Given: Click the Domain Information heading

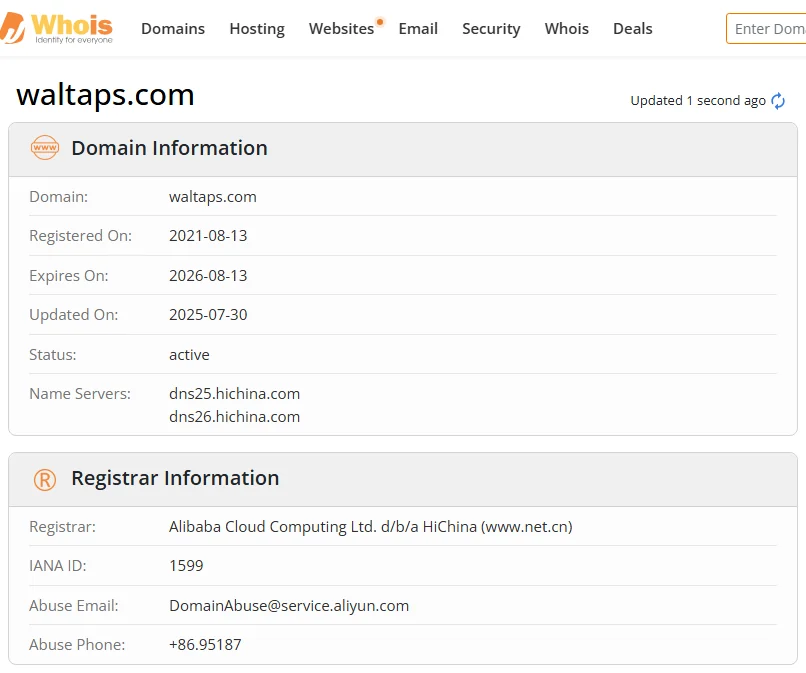Looking at the screenshot, I should tap(169, 148).
